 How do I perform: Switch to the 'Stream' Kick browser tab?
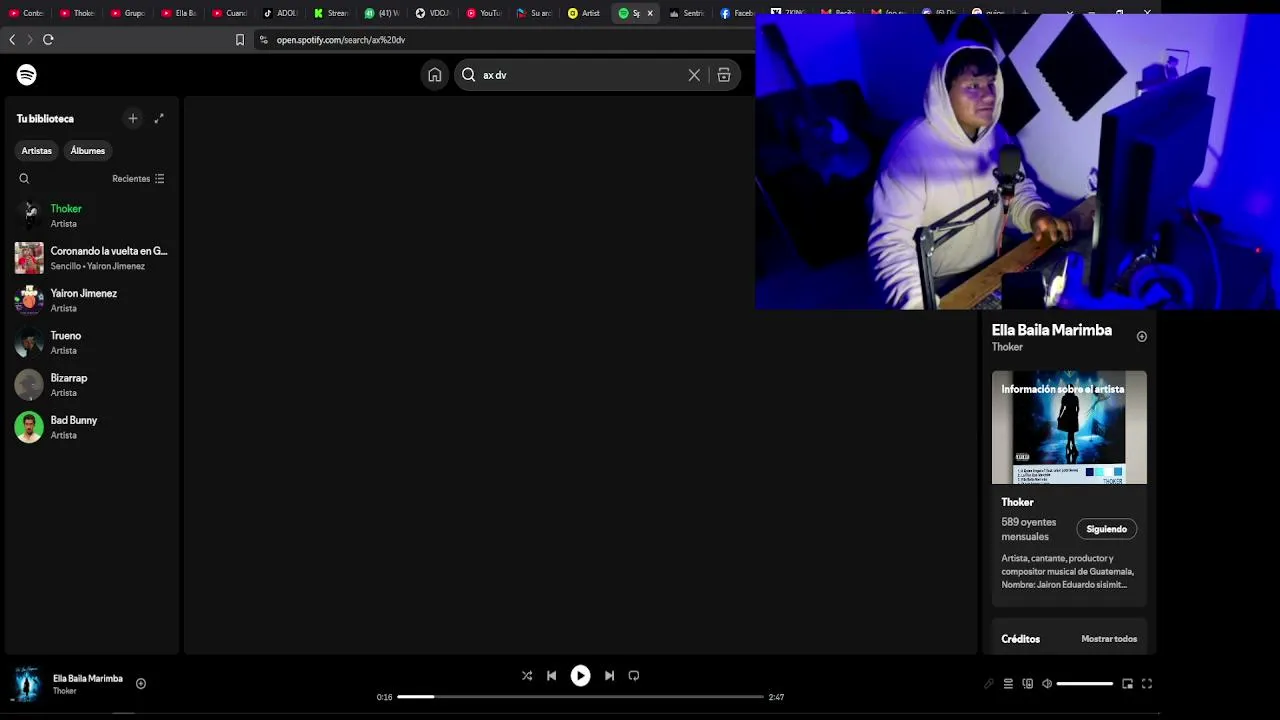332,13
